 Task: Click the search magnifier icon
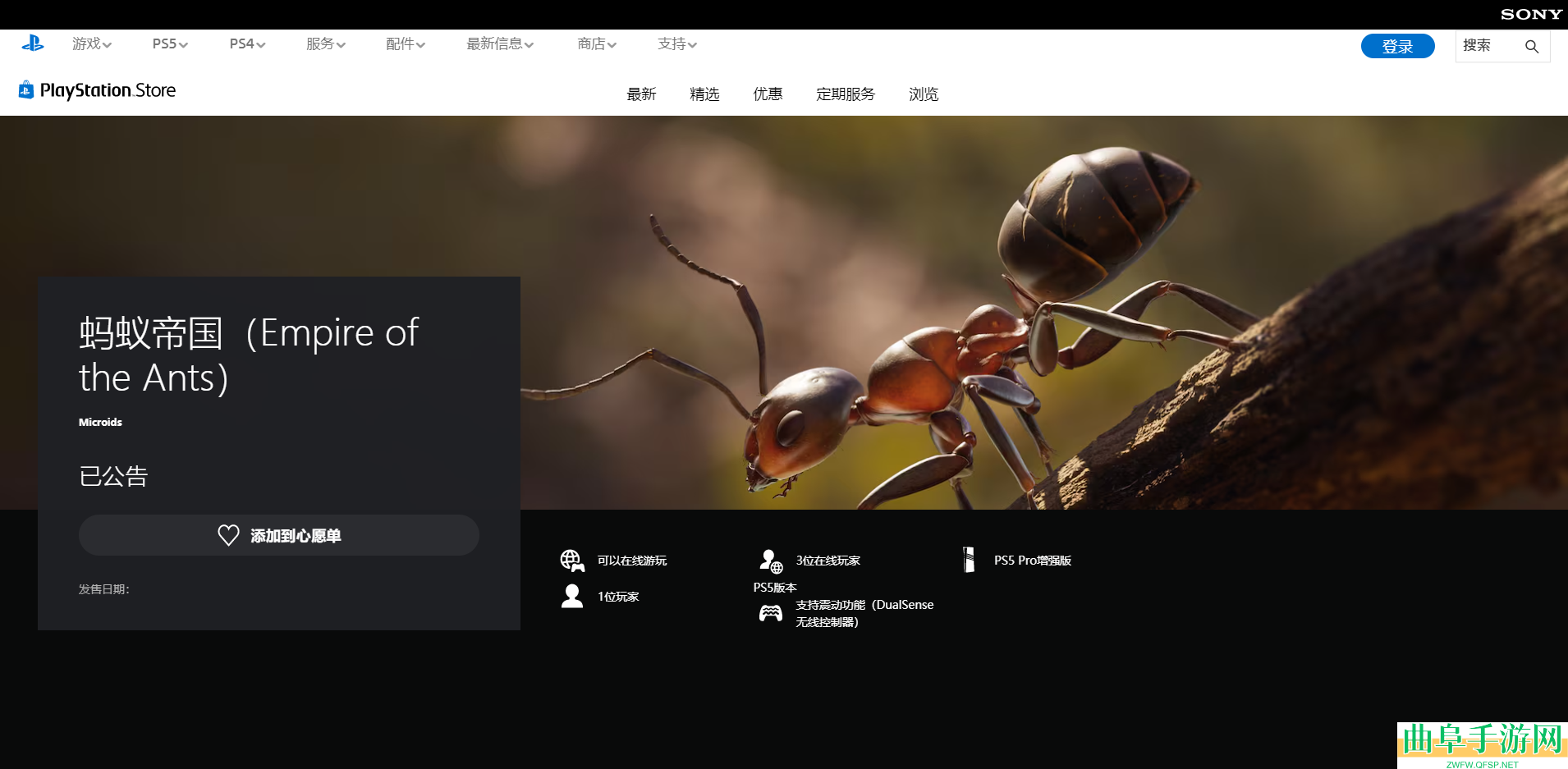point(1531,47)
